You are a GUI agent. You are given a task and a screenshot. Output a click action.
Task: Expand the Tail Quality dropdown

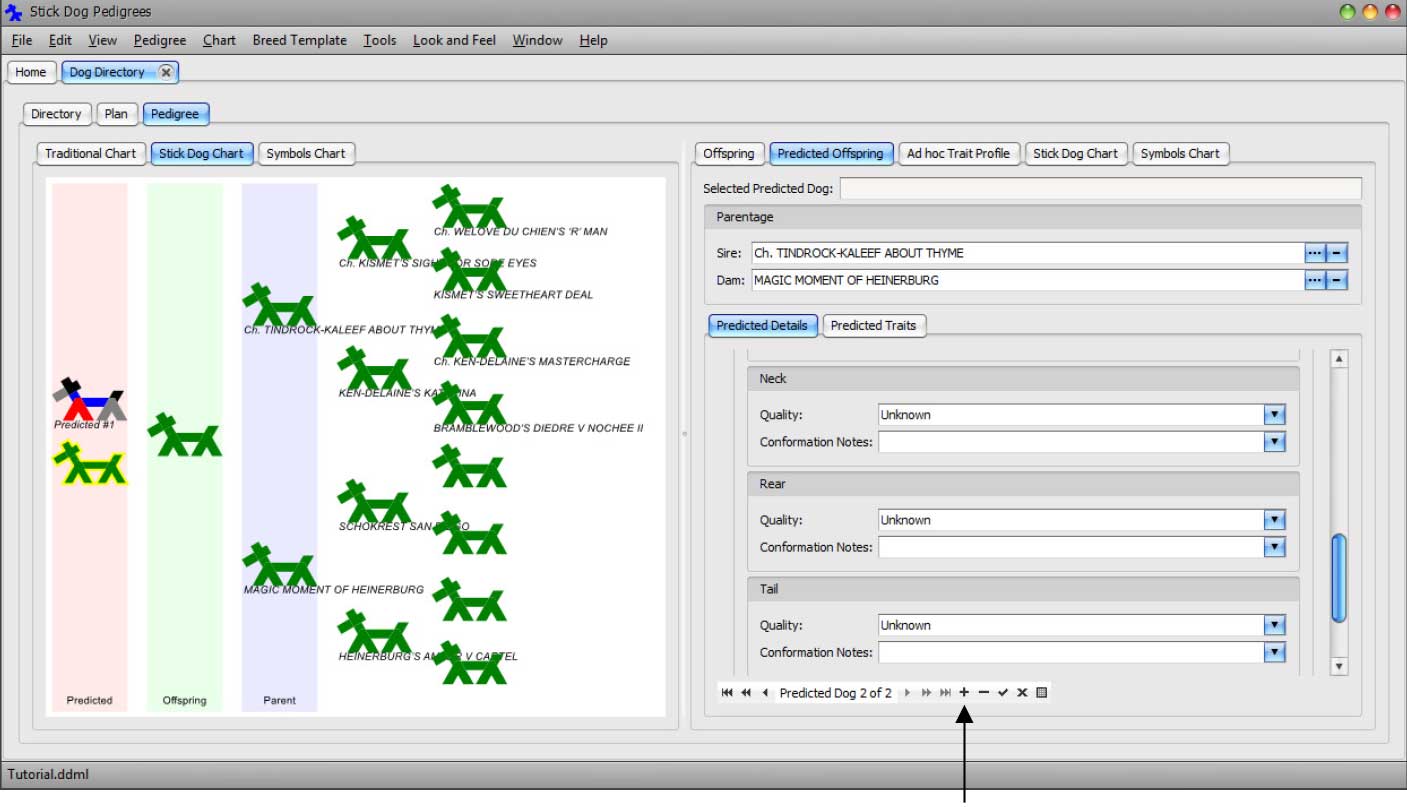[x=1274, y=626]
